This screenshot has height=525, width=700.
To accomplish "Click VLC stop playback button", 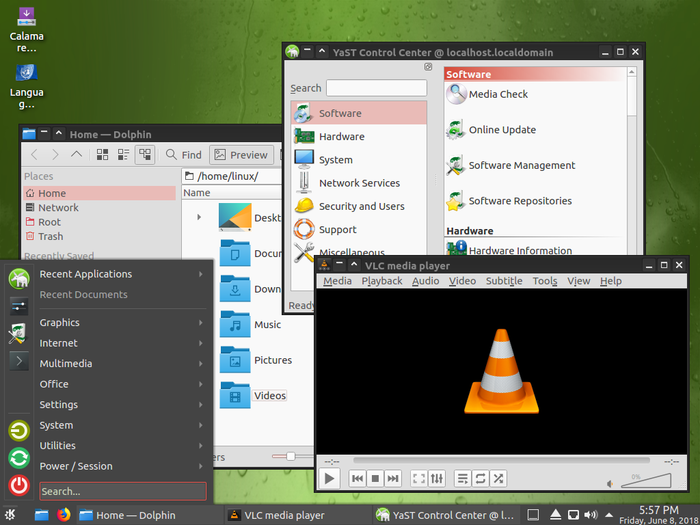I will (375, 479).
